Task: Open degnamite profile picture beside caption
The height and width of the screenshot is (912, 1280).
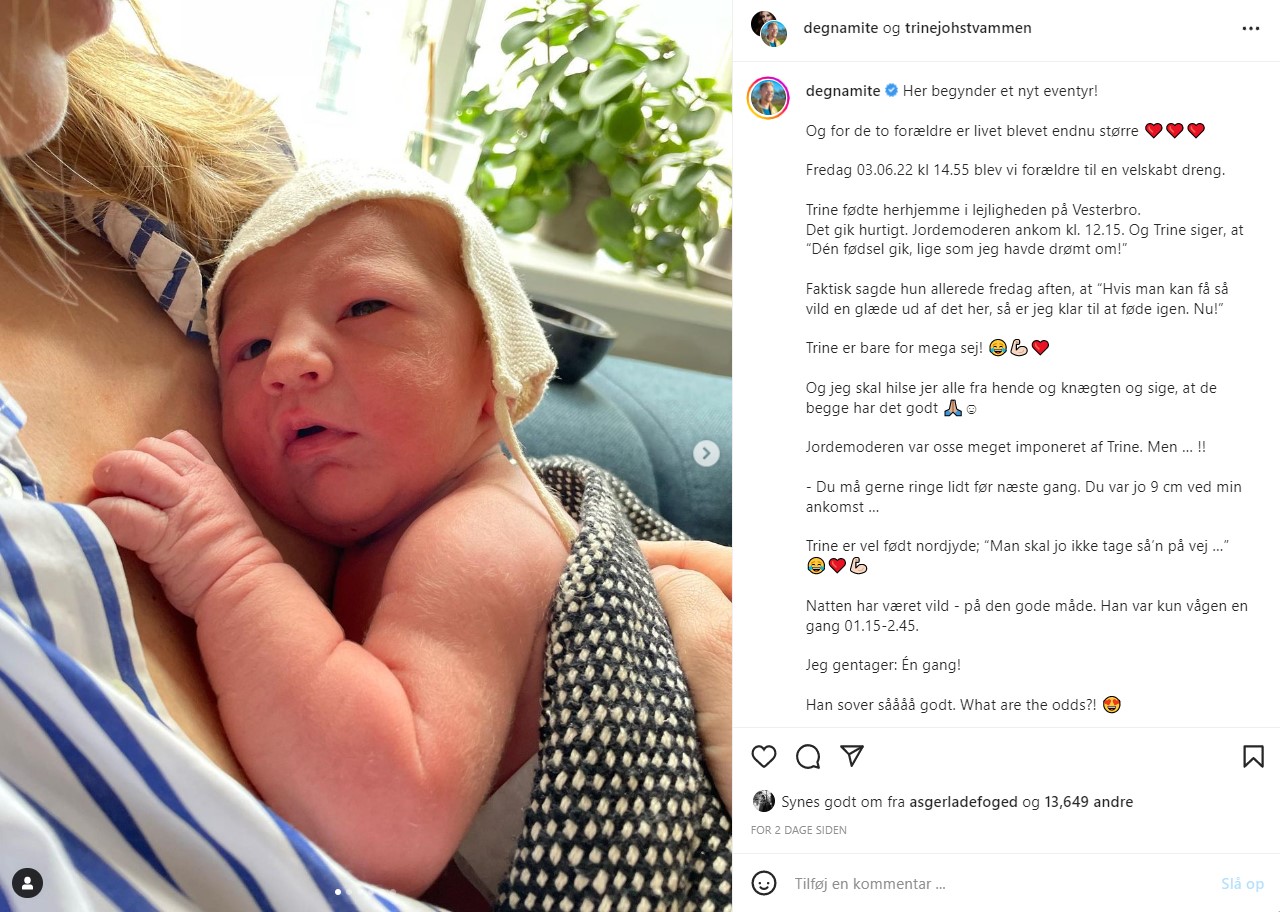Action: click(769, 97)
